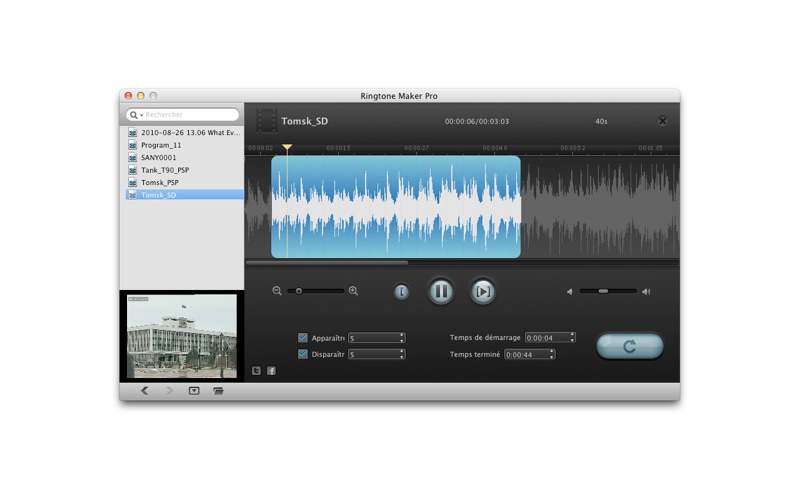Click the video preview thumbnail
The image size is (800, 500).
[182, 336]
